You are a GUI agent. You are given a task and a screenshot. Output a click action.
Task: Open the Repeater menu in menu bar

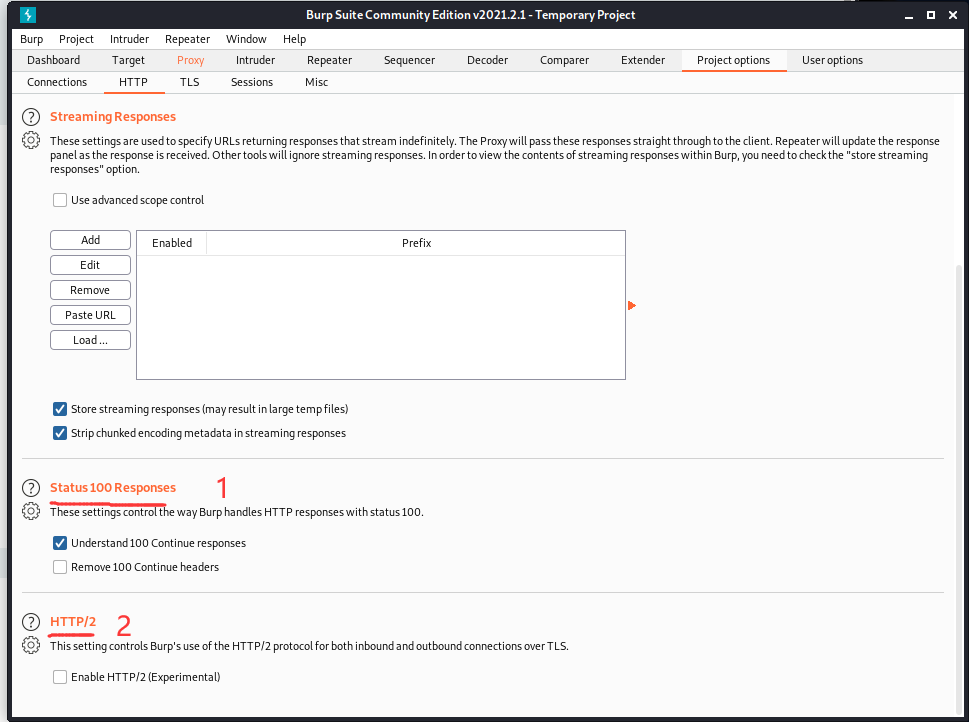tap(187, 39)
